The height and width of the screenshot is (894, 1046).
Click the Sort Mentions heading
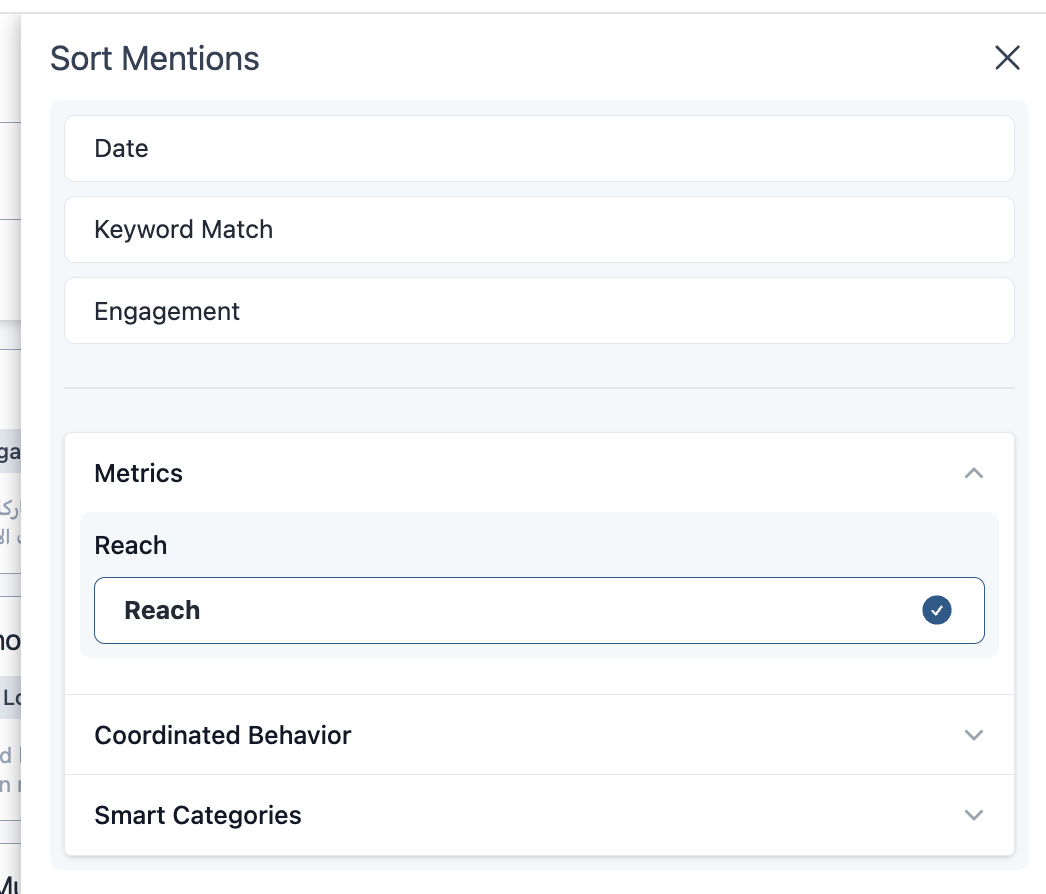click(x=155, y=59)
